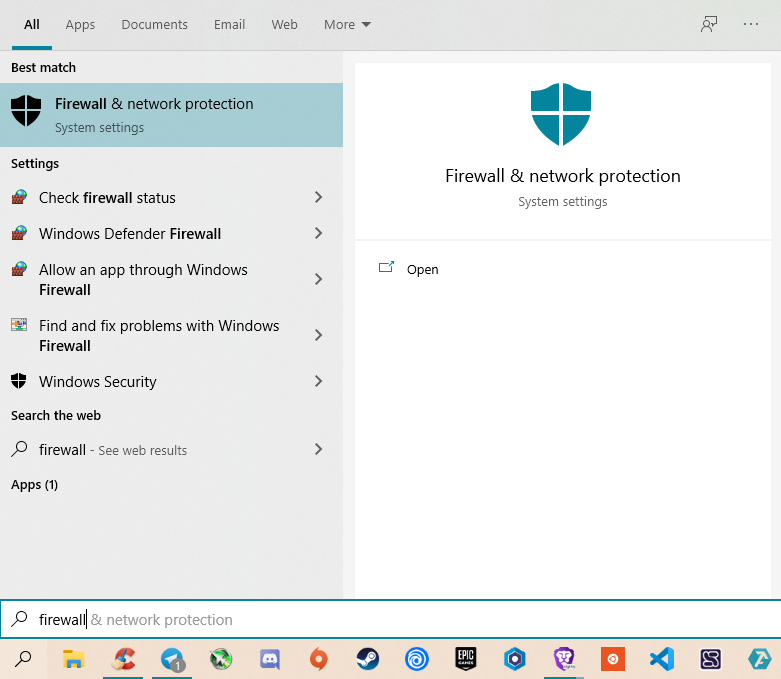Open Allow an app through Windows Firewall

(143, 280)
